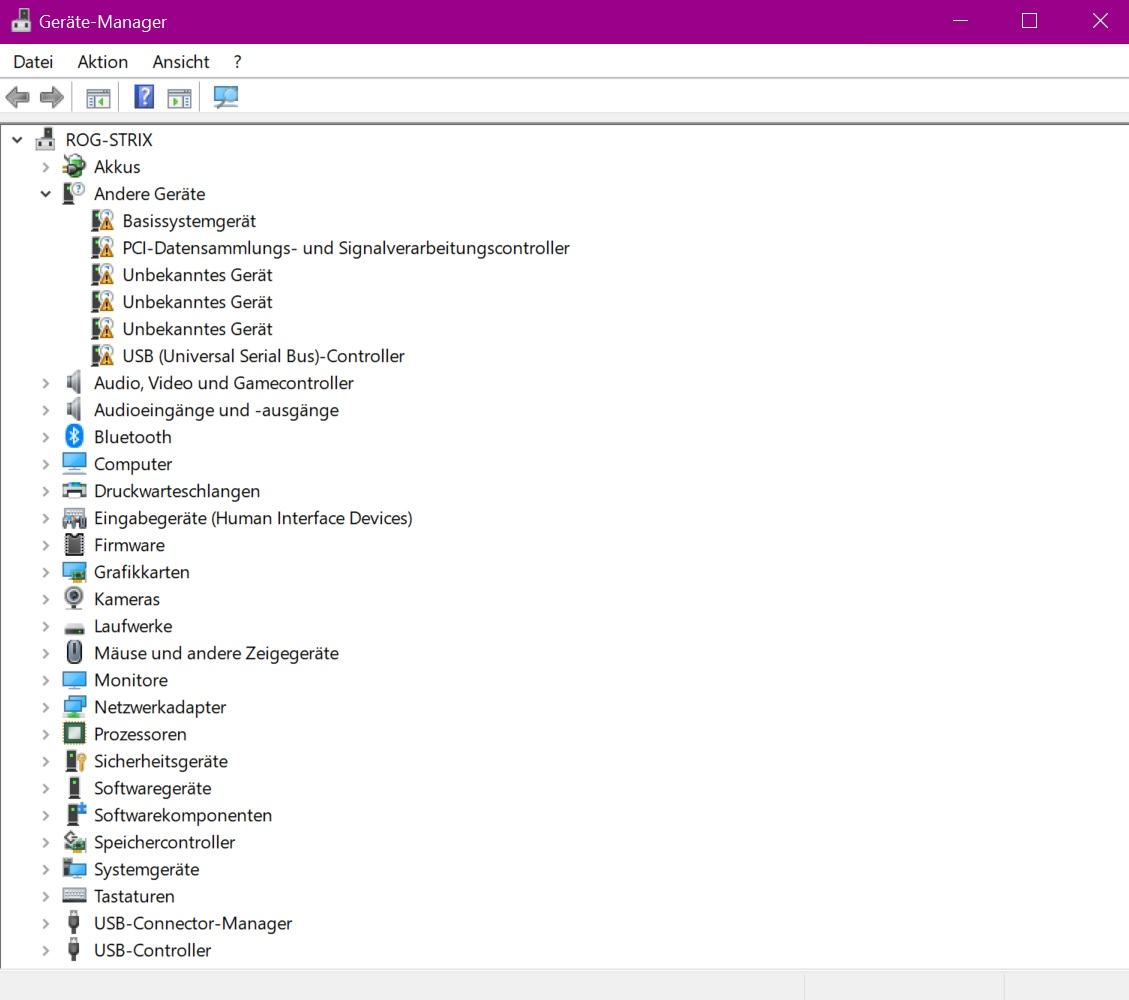
Task: Click the speaker icon of Audioeingänge und -ausgänge
Action: coord(73,409)
